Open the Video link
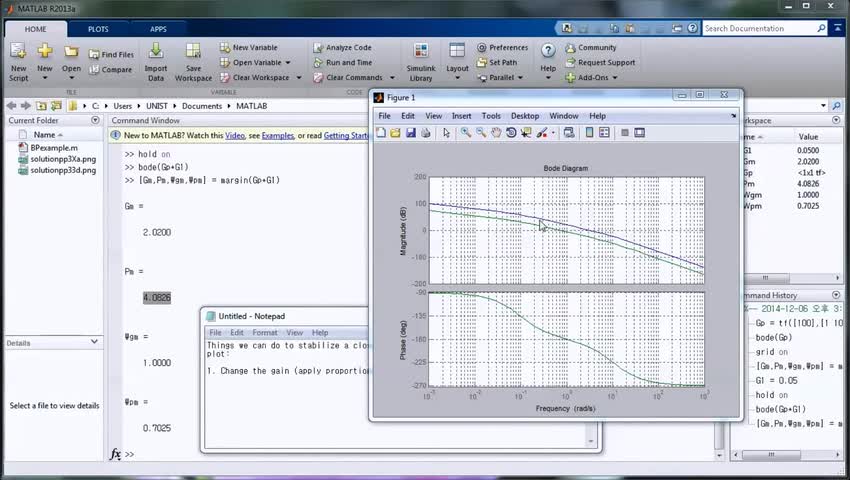Viewport: 850px width, 480px height. tap(235, 136)
